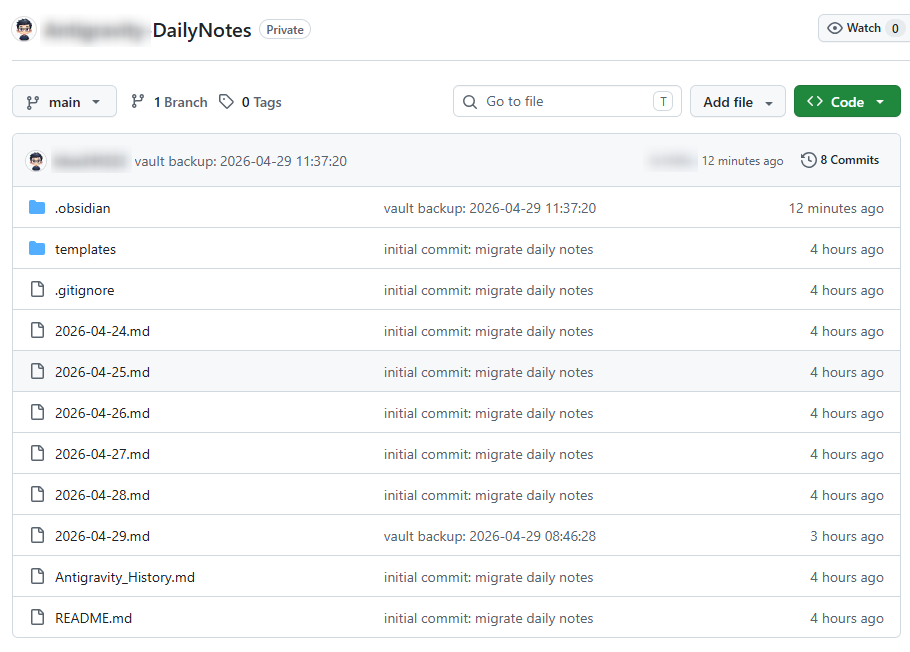The height and width of the screenshot is (652, 910).
Task: Click the branch icon beside 1 Branch
Action: pos(139,102)
